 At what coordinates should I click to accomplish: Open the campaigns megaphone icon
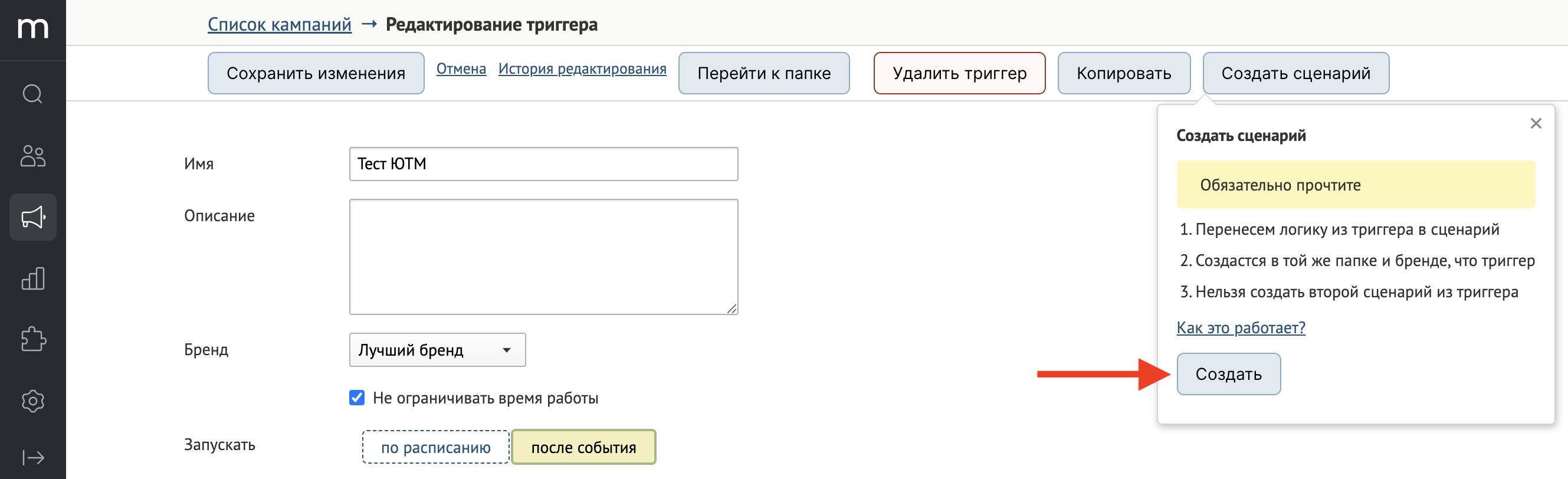coord(33,217)
